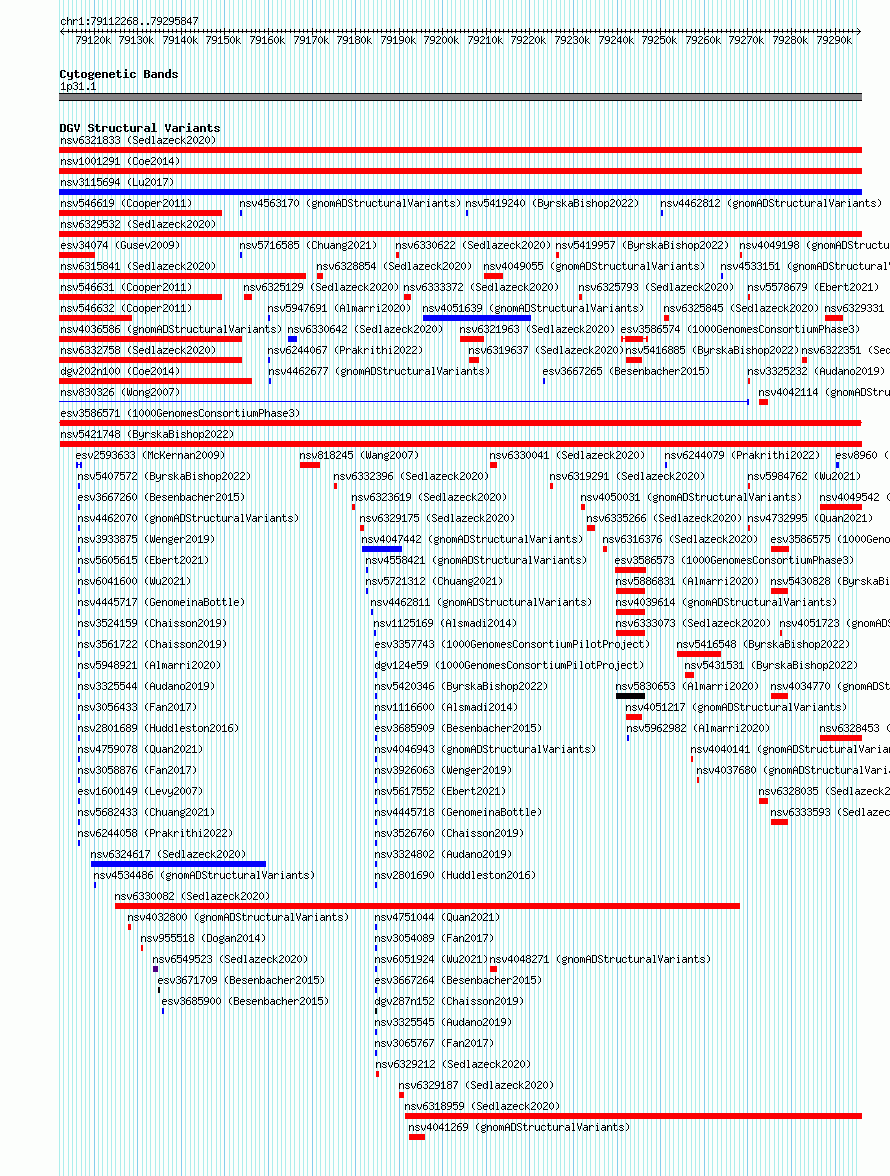Image resolution: width=890 pixels, height=1176 pixels.
Task: Select nsv4462812 (gnomADStructuralVariants) label
Action: coord(771,203)
